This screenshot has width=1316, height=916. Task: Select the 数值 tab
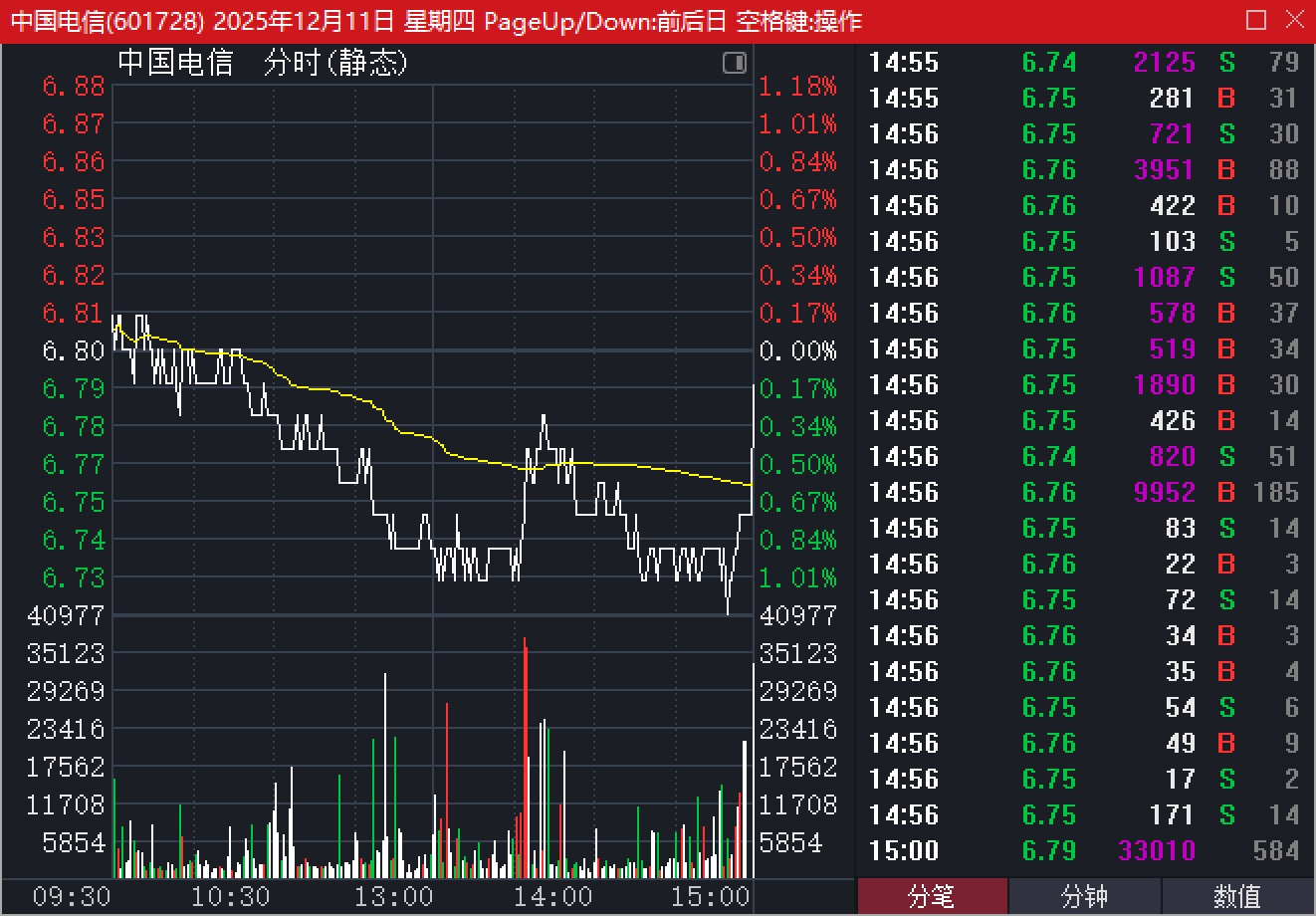(x=1238, y=896)
